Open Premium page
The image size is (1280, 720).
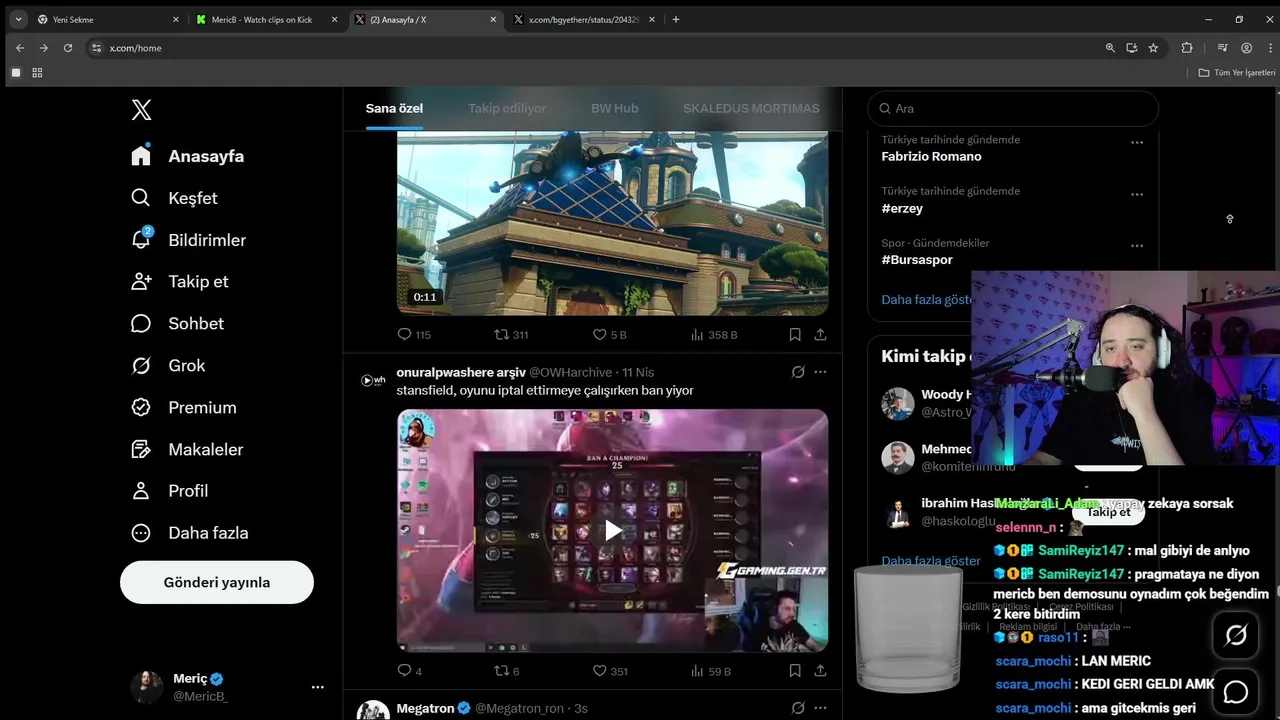click(x=184, y=408)
